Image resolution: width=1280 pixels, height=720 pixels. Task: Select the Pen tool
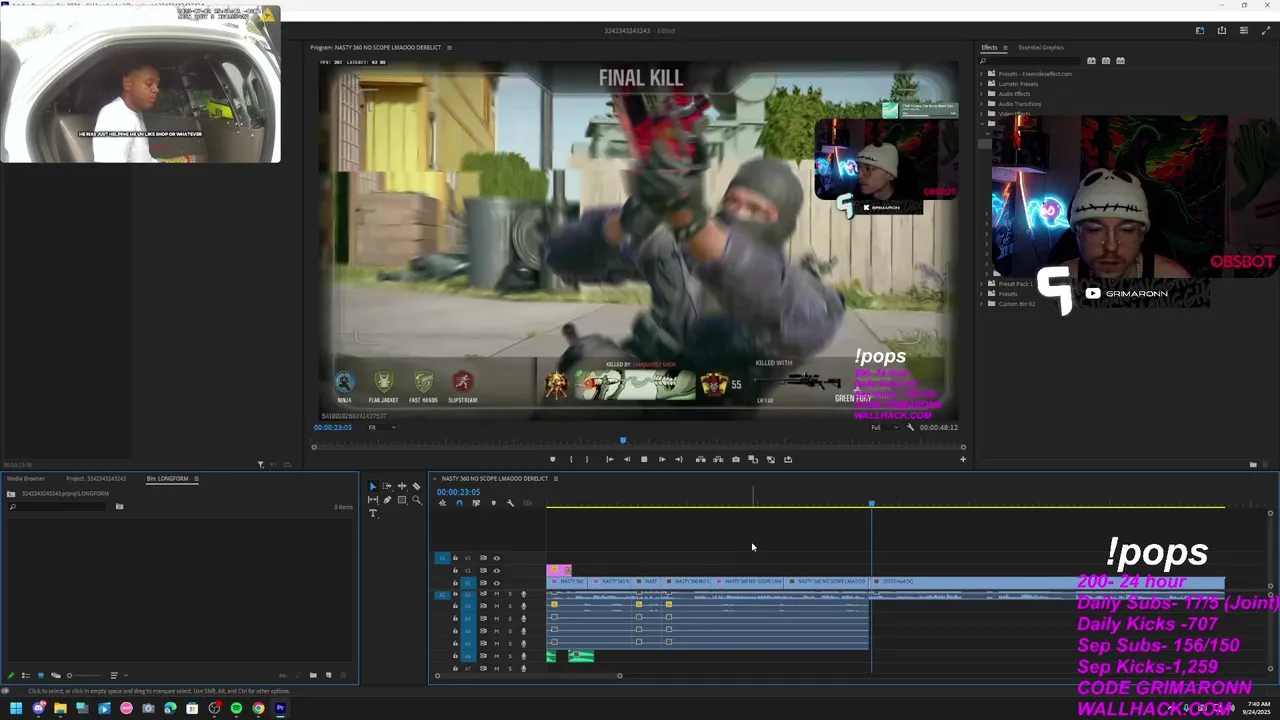pos(387,500)
